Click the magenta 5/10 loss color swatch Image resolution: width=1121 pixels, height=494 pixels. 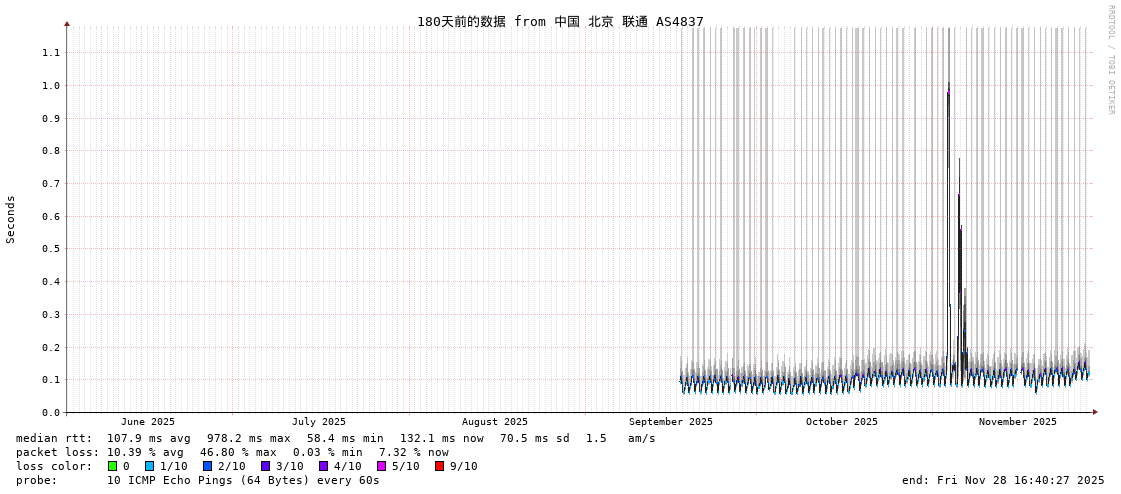pyautogui.click(x=381, y=466)
